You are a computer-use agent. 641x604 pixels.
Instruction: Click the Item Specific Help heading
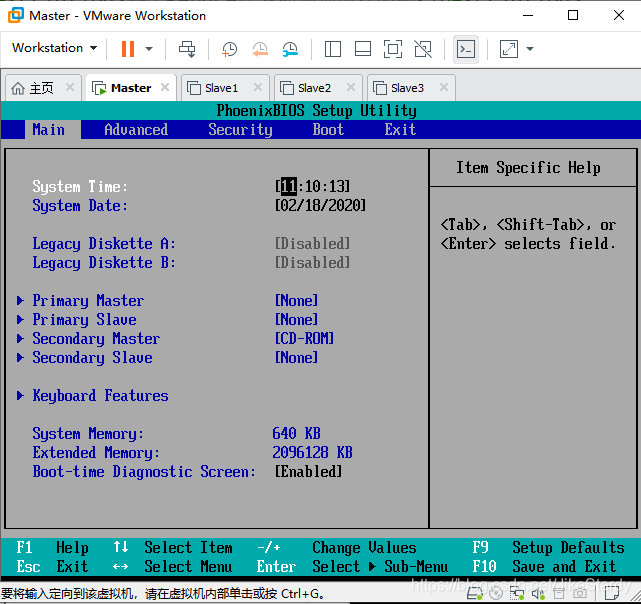[x=528, y=168]
